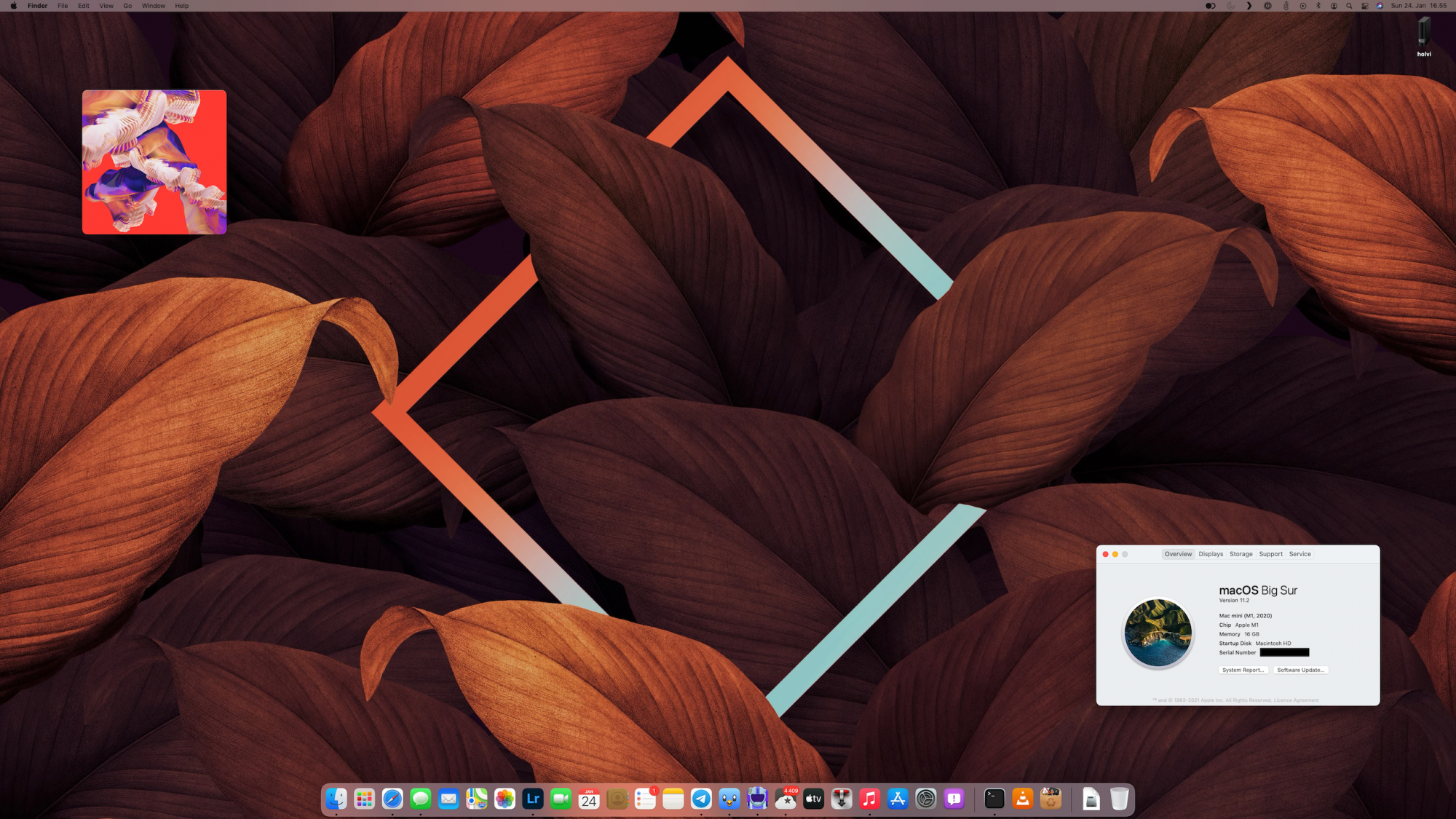The height and width of the screenshot is (819, 1456).
Task: Open Terminal from the Dock
Action: pos(994,799)
